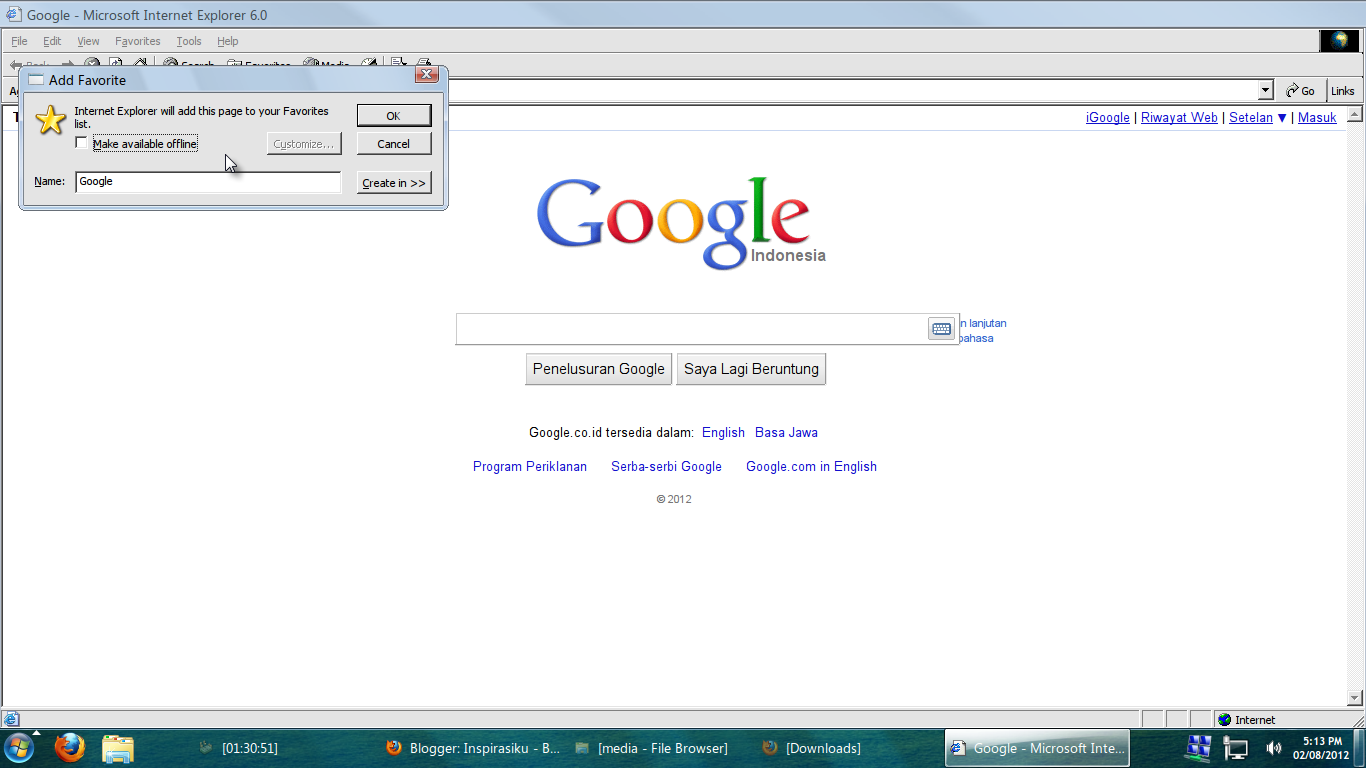Click the Name field containing Google
Screen dimensions: 1366x768
[208, 181]
